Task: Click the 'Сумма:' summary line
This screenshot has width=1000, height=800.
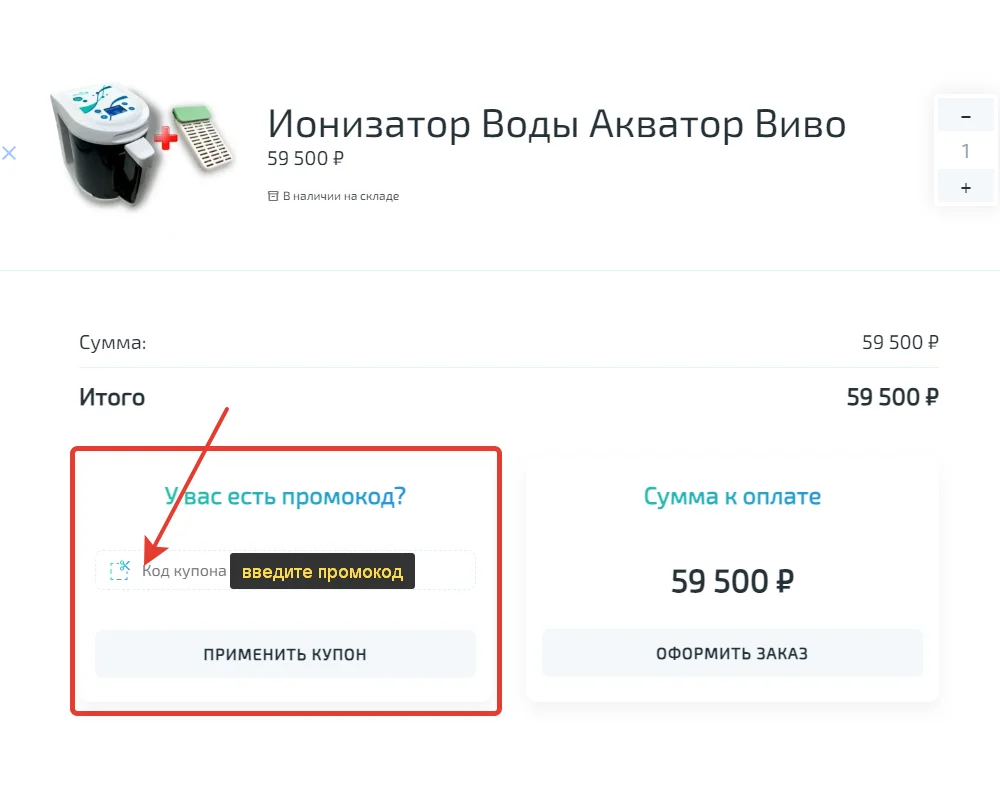Action: tap(112, 342)
